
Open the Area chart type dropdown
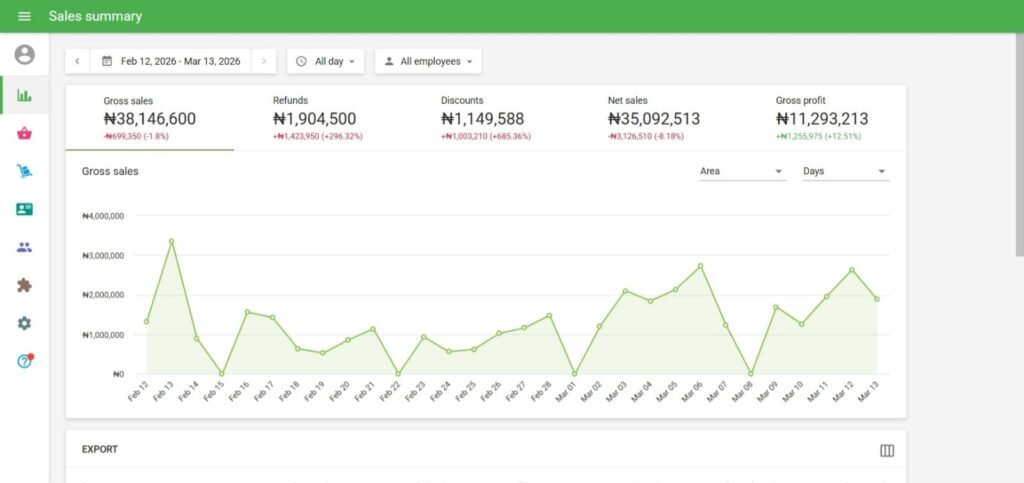click(x=741, y=171)
